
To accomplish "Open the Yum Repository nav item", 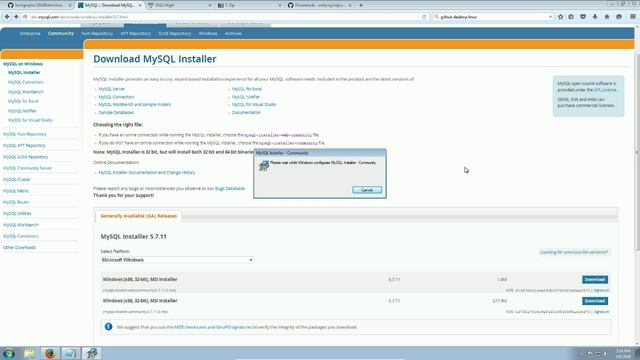I will coord(97,33).
